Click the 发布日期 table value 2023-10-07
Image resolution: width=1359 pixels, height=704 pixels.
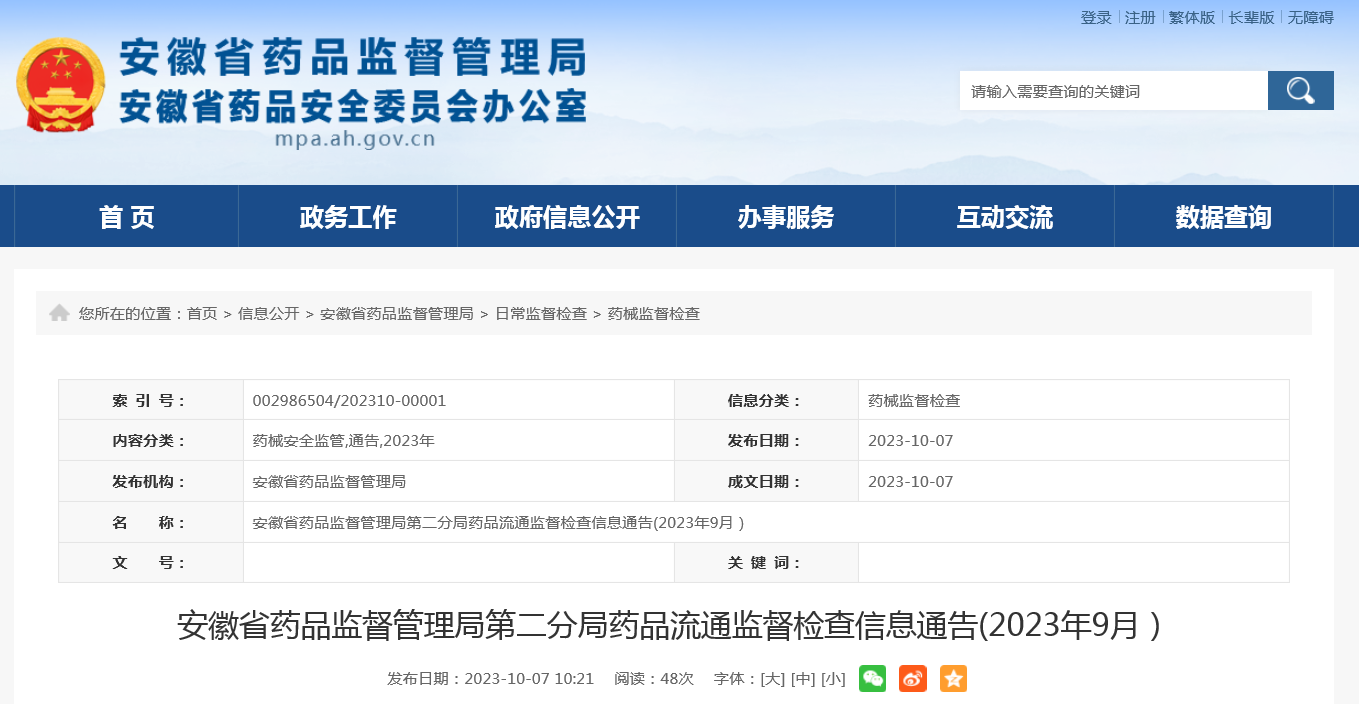tap(911, 440)
